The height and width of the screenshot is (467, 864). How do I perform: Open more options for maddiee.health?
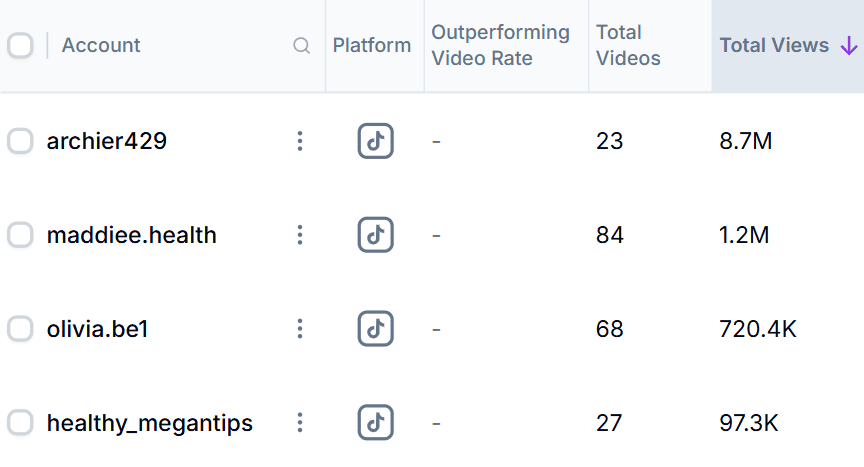pos(299,235)
